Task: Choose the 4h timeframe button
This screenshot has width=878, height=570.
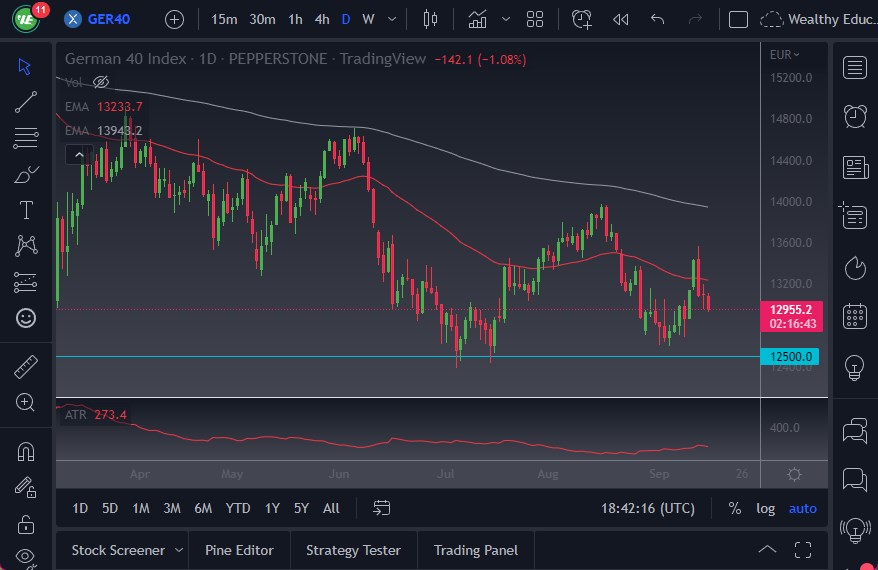Action: click(x=321, y=19)
